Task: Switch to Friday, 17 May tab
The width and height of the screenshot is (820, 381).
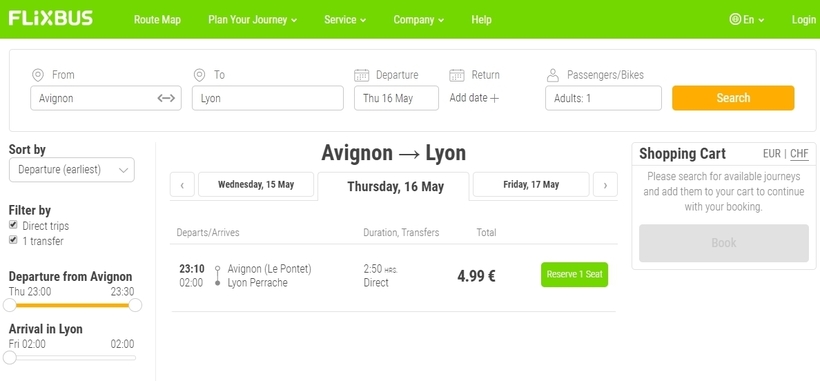Action: (x=531, y=184)
